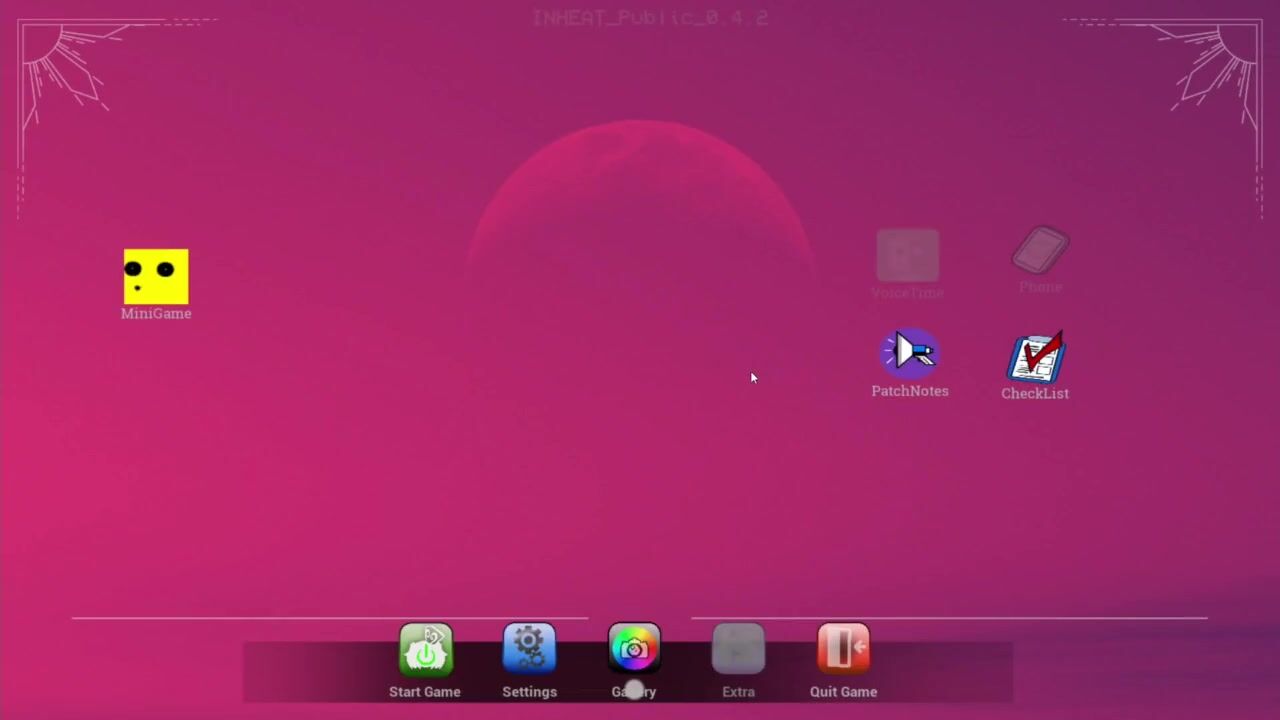Click the faded VoiceTime icon
This screenshot has width=1280, height=720.
[908, 256]
